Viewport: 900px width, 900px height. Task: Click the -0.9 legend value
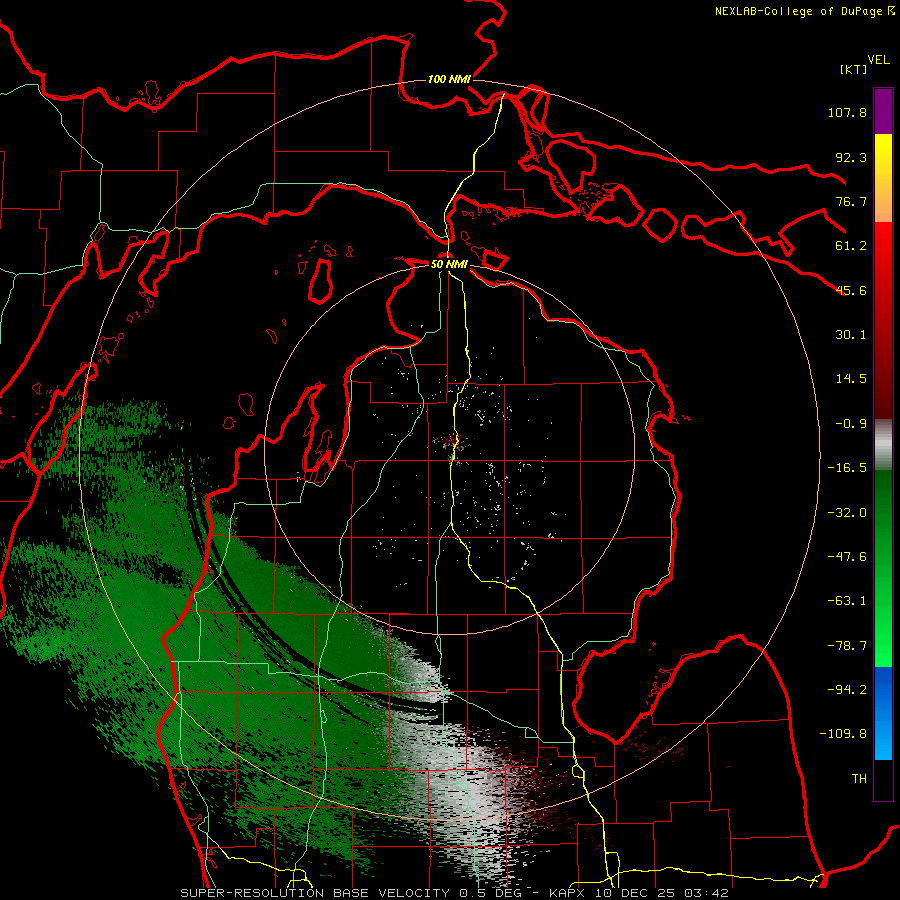pos(851,424)
